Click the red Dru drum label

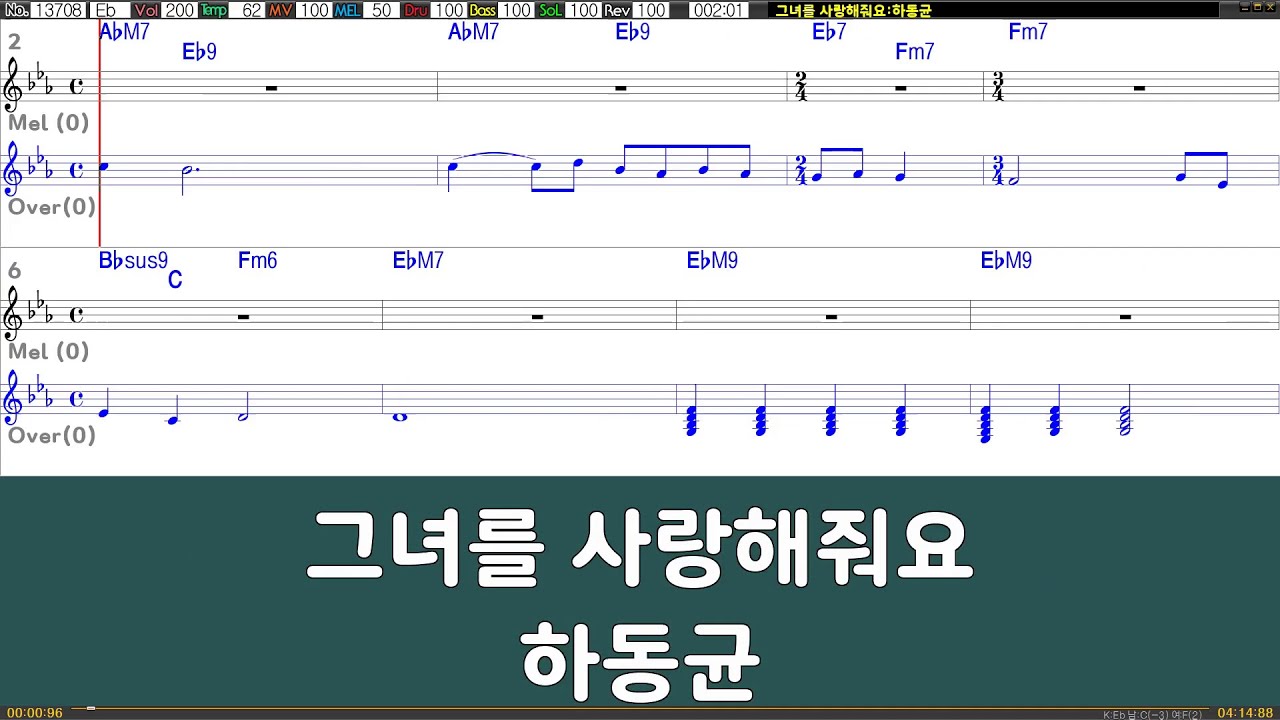pyautogui.click(x=415, y=10)
